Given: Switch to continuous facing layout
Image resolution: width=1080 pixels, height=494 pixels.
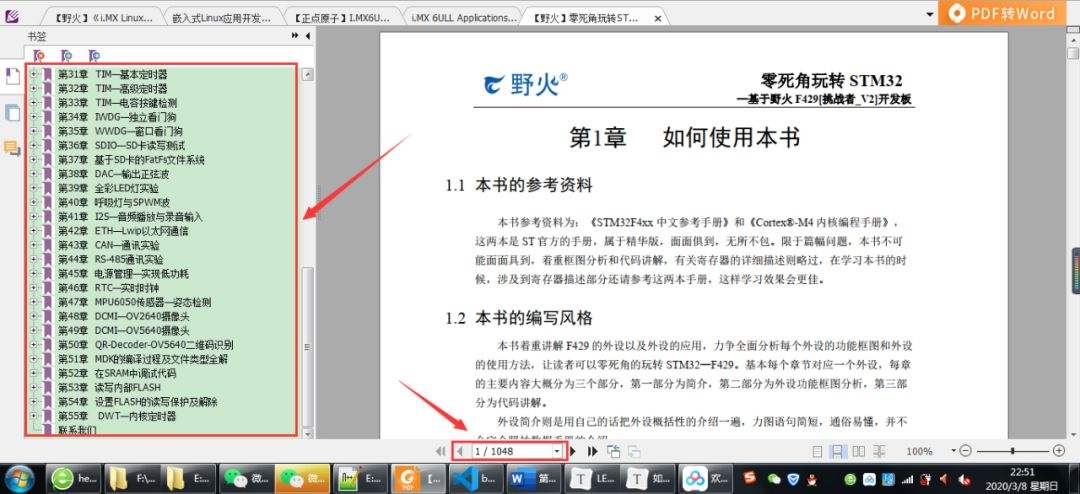Looking at the screenshot, I should pos(880,451).
